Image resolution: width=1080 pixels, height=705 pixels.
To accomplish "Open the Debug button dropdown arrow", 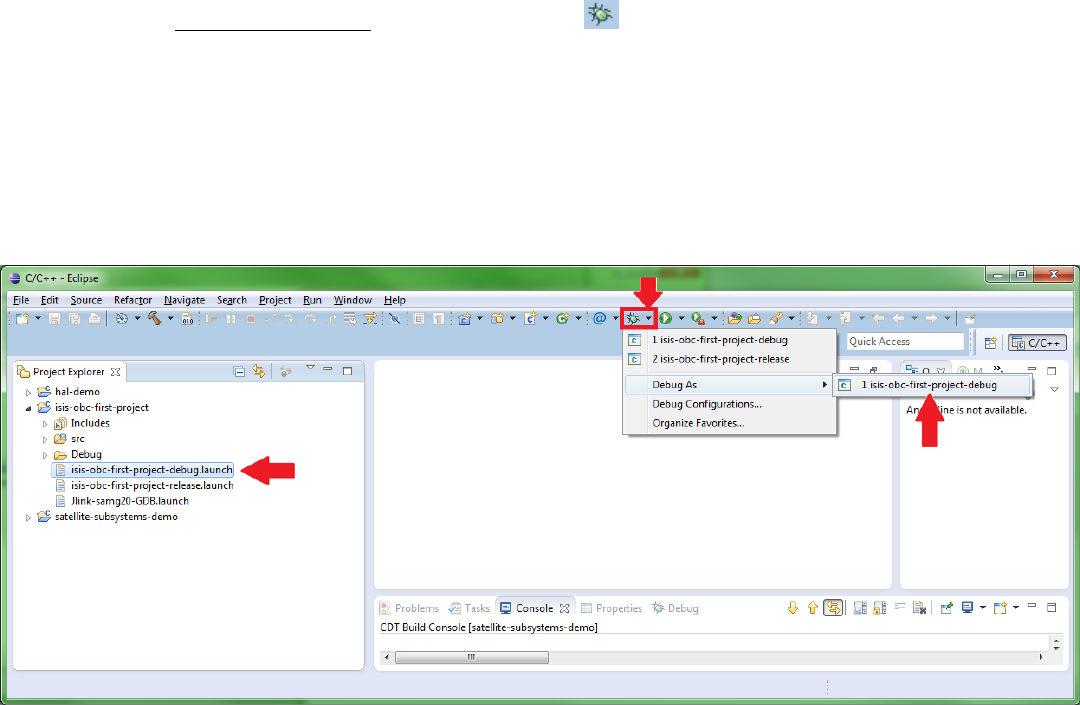I will click(x=649, y=319).
